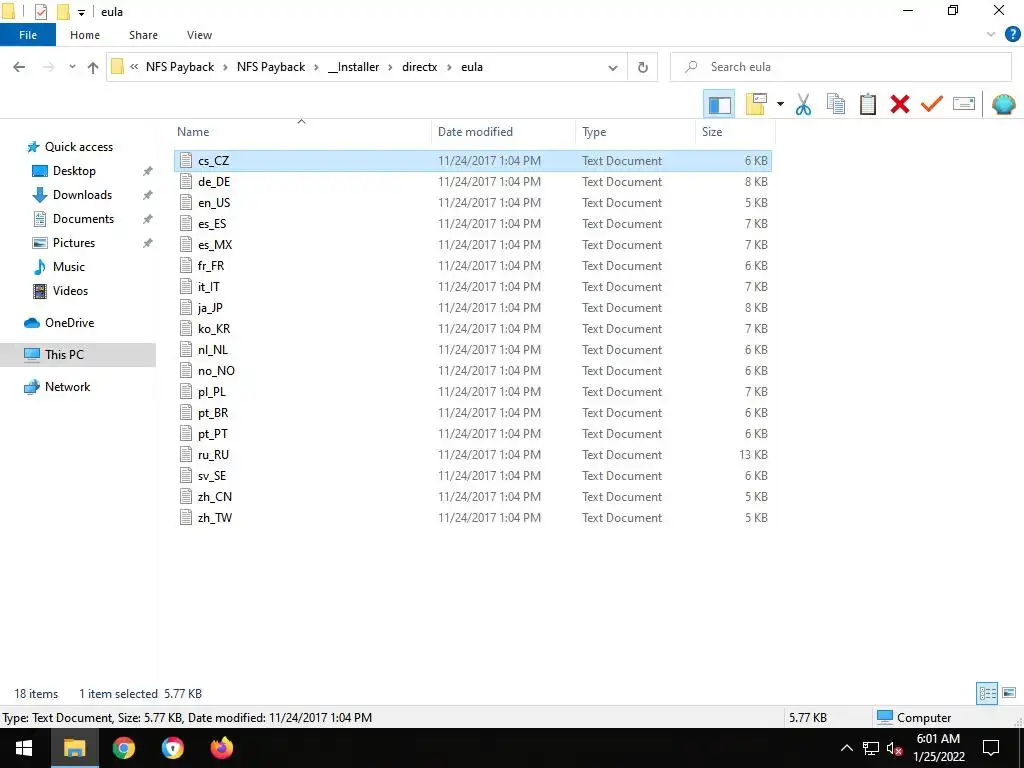The width and height of the screenshot is (1024, 768).
Task: Select the pt_BR file
Action: coord(473,413)
